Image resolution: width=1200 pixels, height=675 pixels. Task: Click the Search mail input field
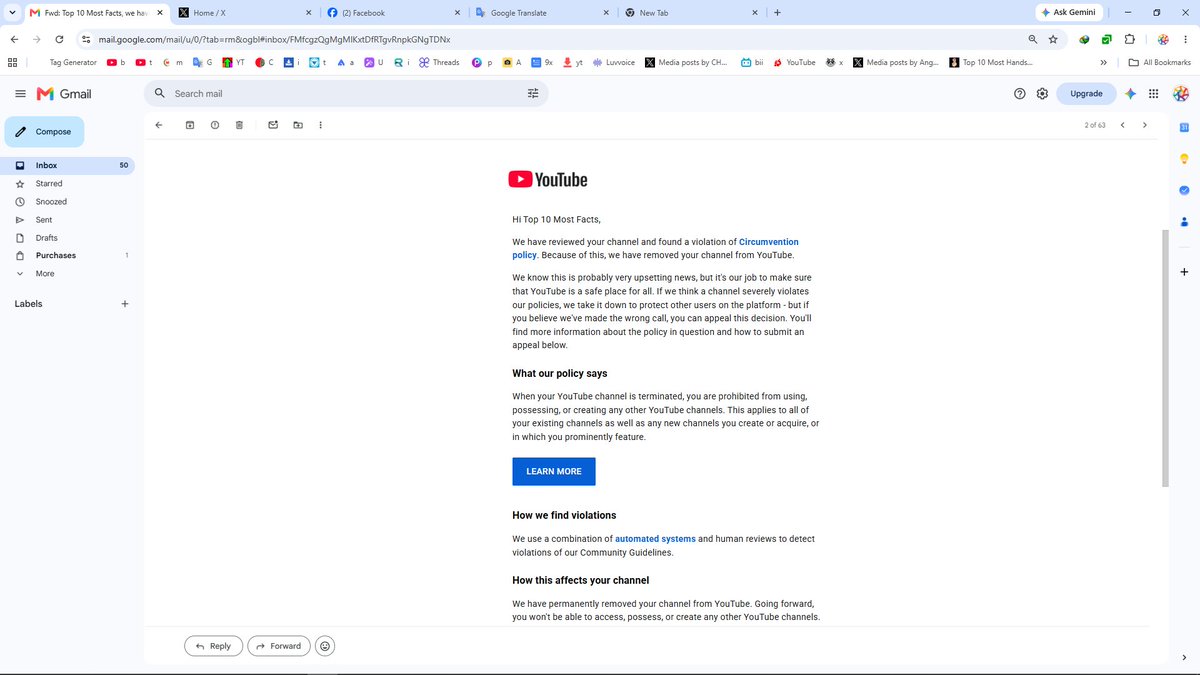pos(345,93)
